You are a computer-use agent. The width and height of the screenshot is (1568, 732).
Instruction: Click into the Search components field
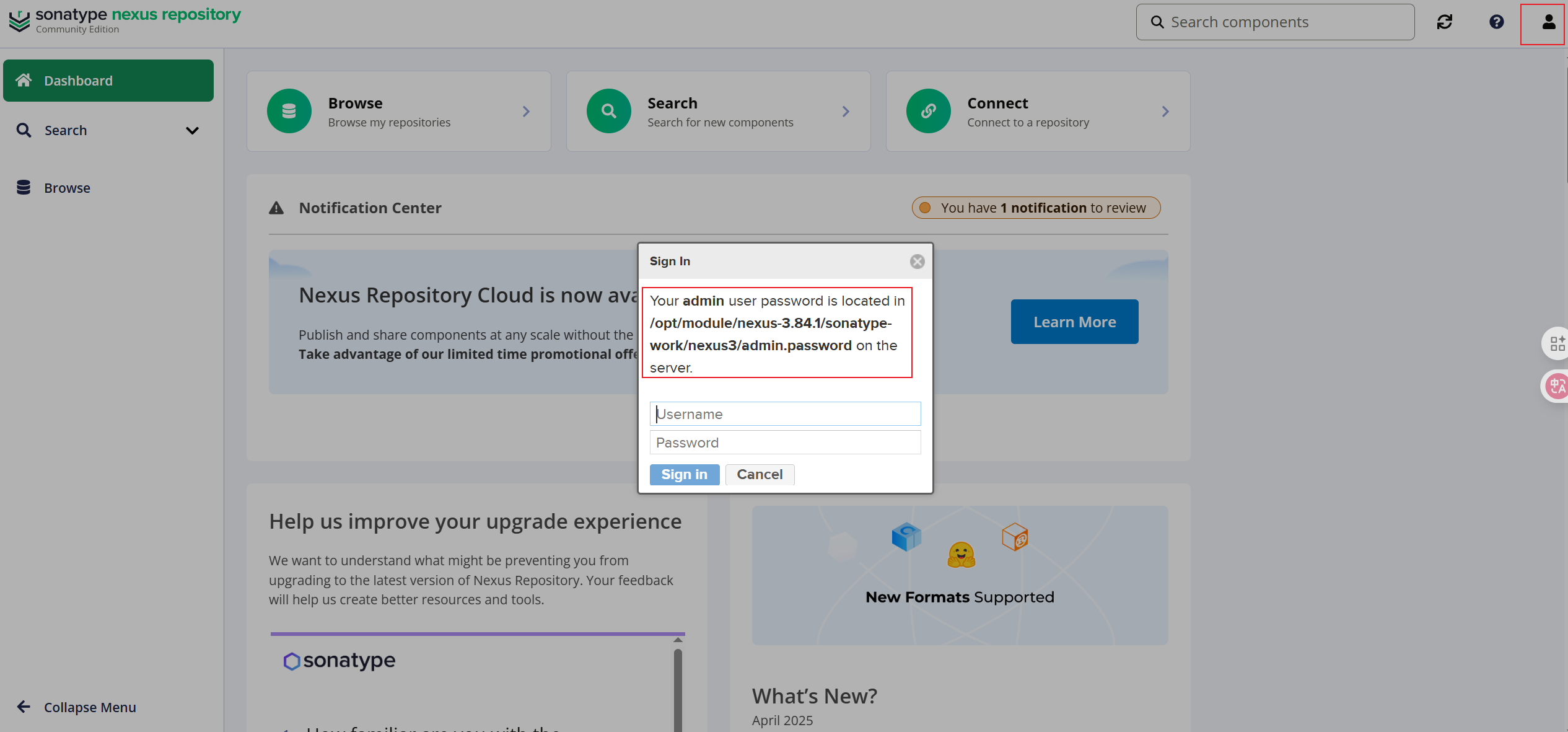point(1275,22)
